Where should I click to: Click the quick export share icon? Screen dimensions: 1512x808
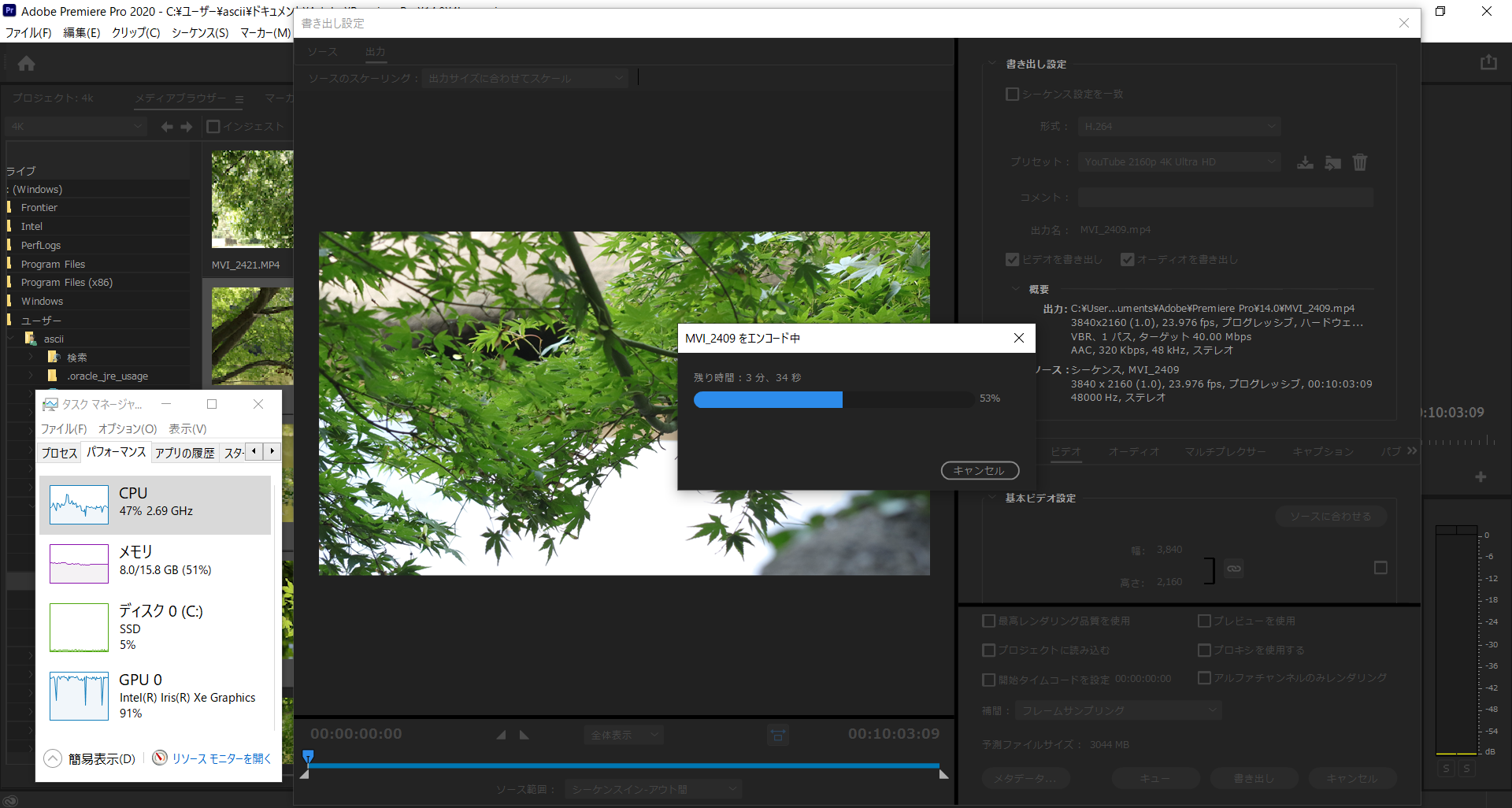(x=1488, y=62)
